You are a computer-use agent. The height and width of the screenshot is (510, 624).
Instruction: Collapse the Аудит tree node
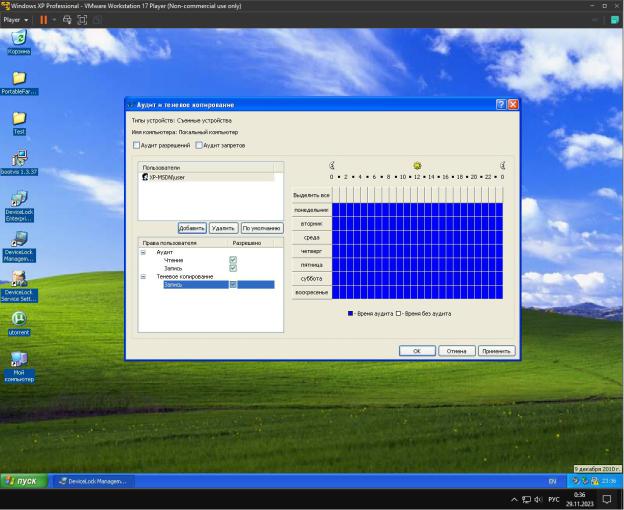(143, 252)
